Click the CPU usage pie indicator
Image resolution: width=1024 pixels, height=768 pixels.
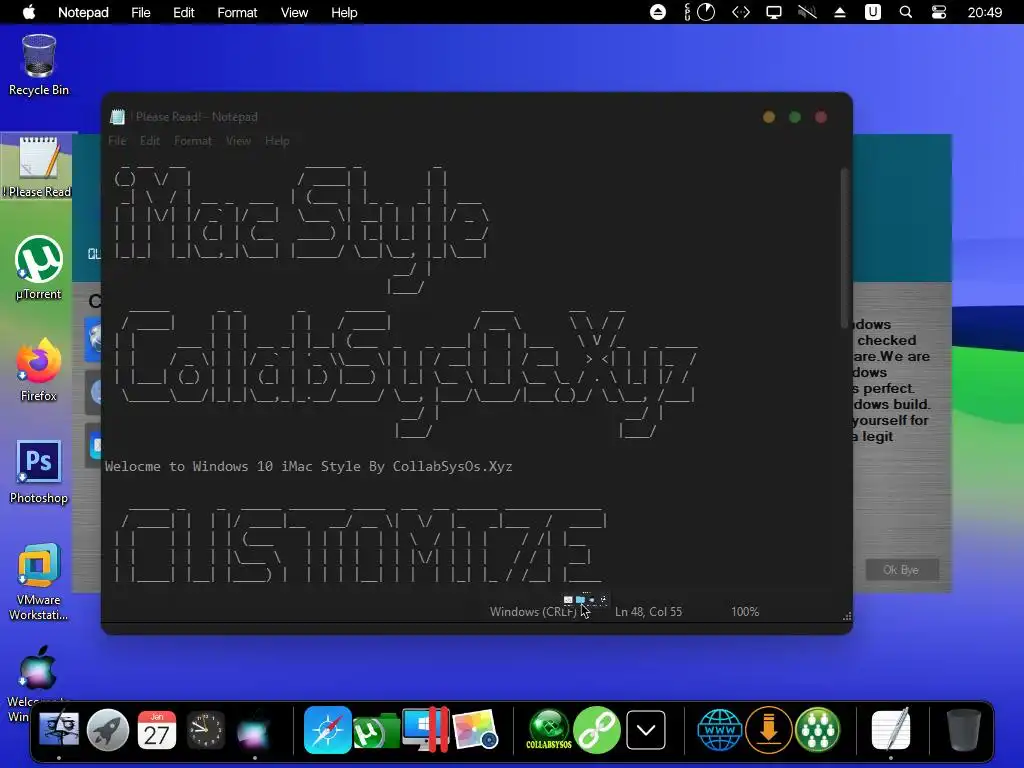(706, 12)
